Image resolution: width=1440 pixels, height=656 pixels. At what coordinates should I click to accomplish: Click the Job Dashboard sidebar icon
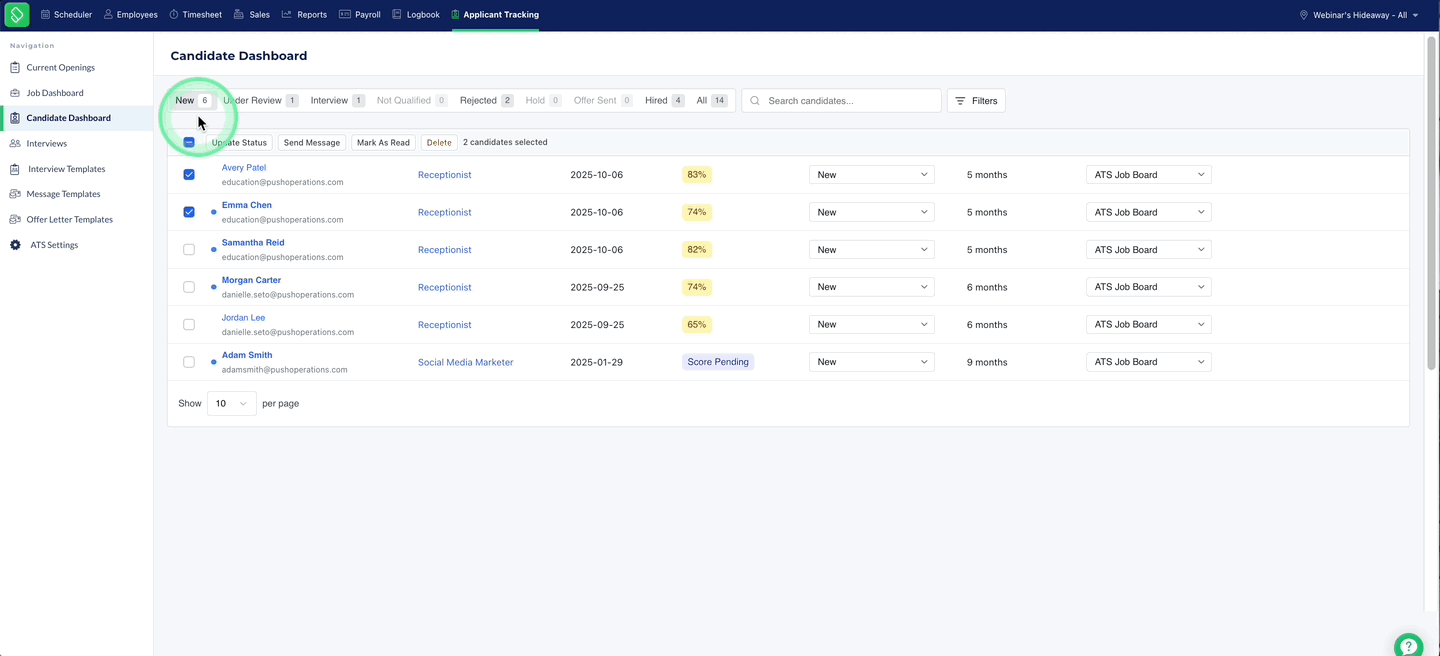point(15,93)
